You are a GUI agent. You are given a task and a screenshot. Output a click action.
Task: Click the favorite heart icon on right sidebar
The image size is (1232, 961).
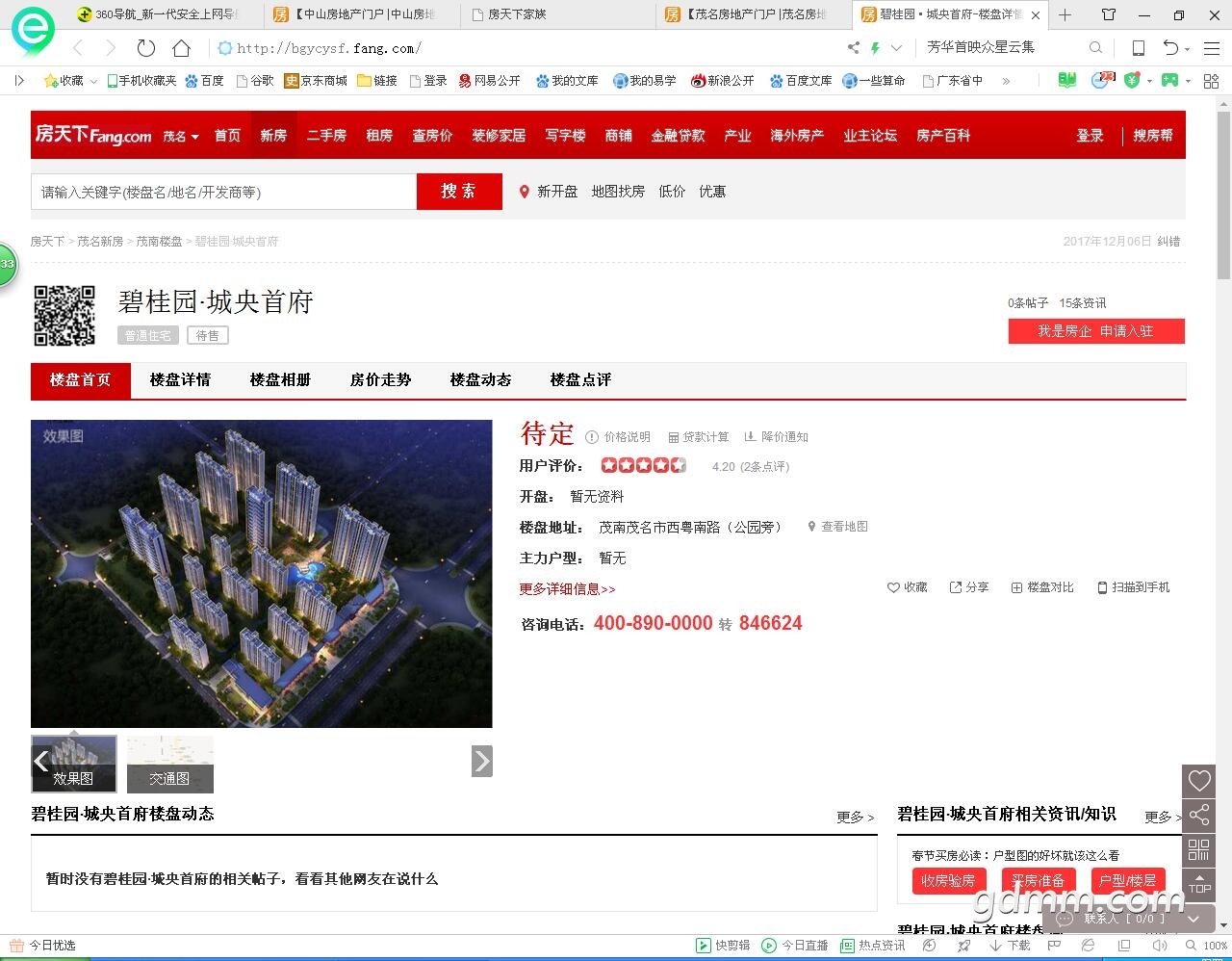pos(1199,780)
